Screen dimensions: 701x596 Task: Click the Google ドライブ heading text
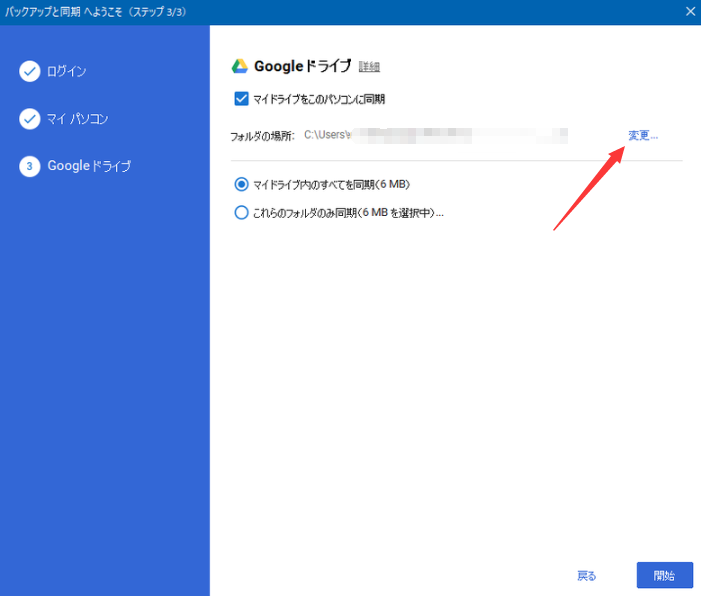[303, 66]
